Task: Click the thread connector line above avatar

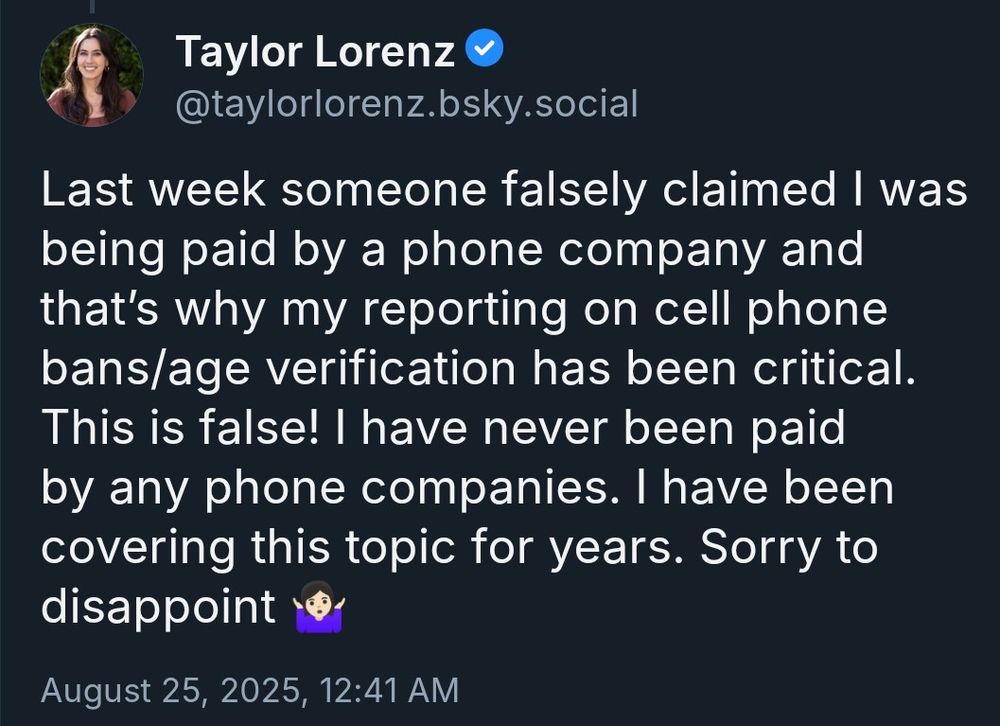Action: [90, 6]
